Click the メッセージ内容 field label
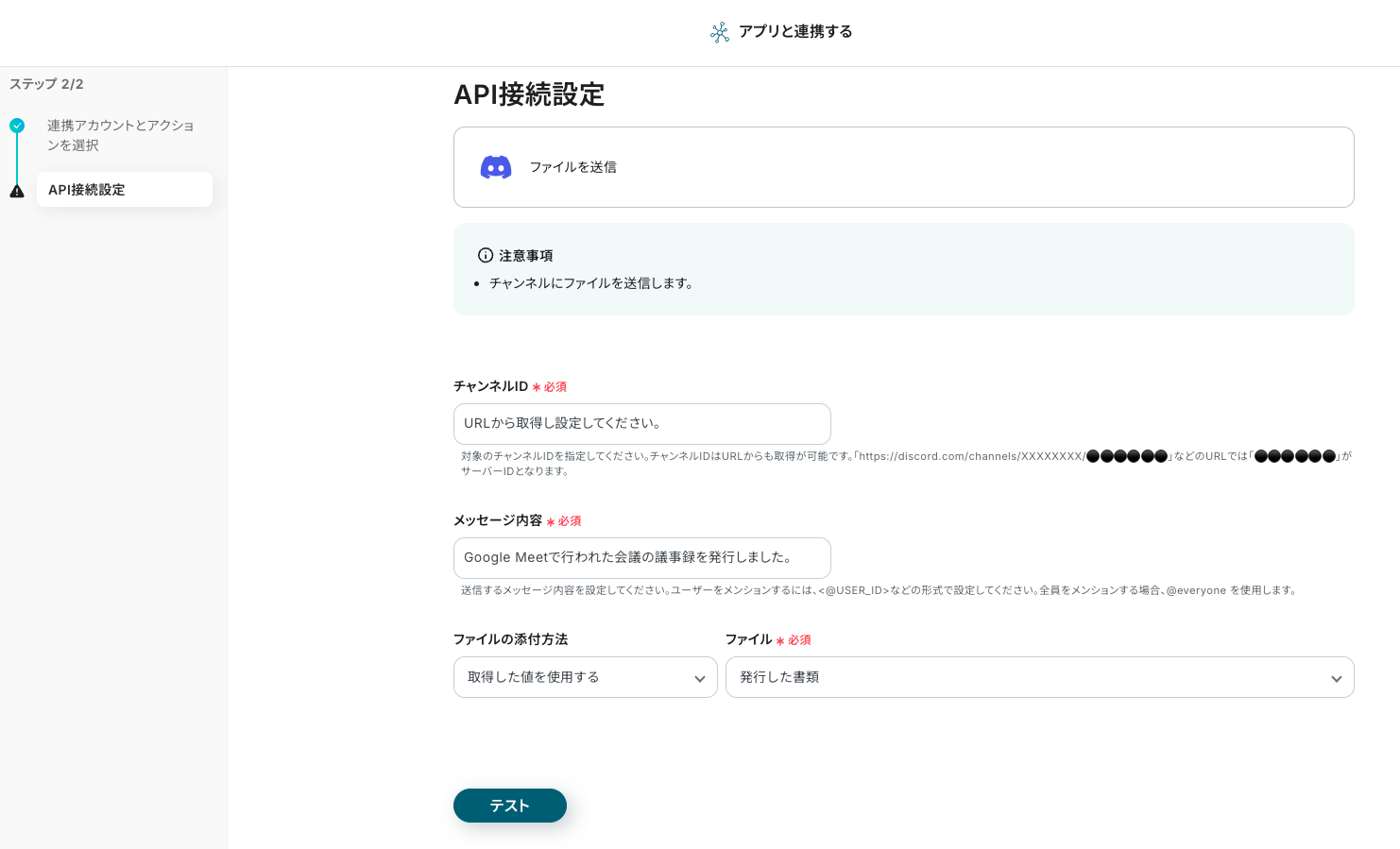This screenshot has height=849, width=1400. click(497, 520)
